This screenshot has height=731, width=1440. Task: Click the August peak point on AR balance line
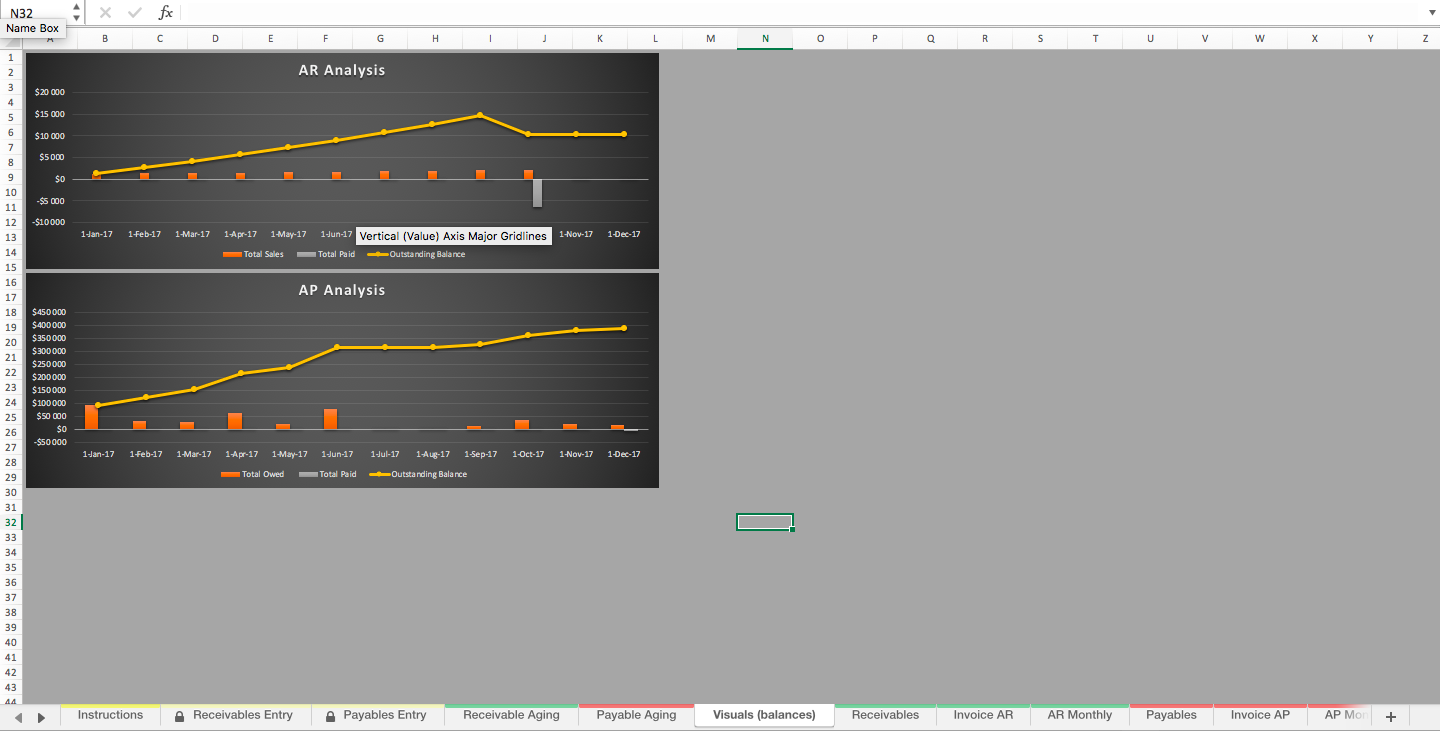point(480,115)
